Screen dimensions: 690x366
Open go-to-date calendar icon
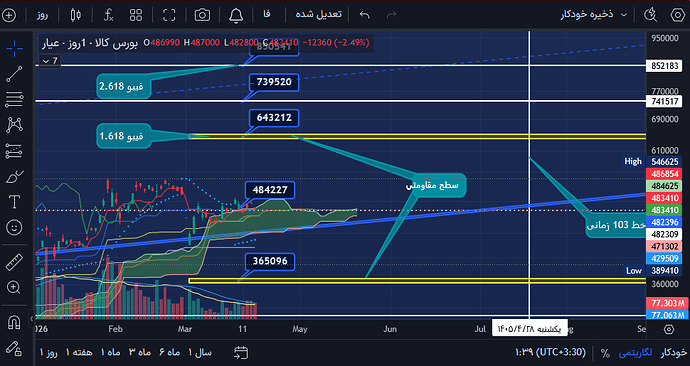[241, 353]
